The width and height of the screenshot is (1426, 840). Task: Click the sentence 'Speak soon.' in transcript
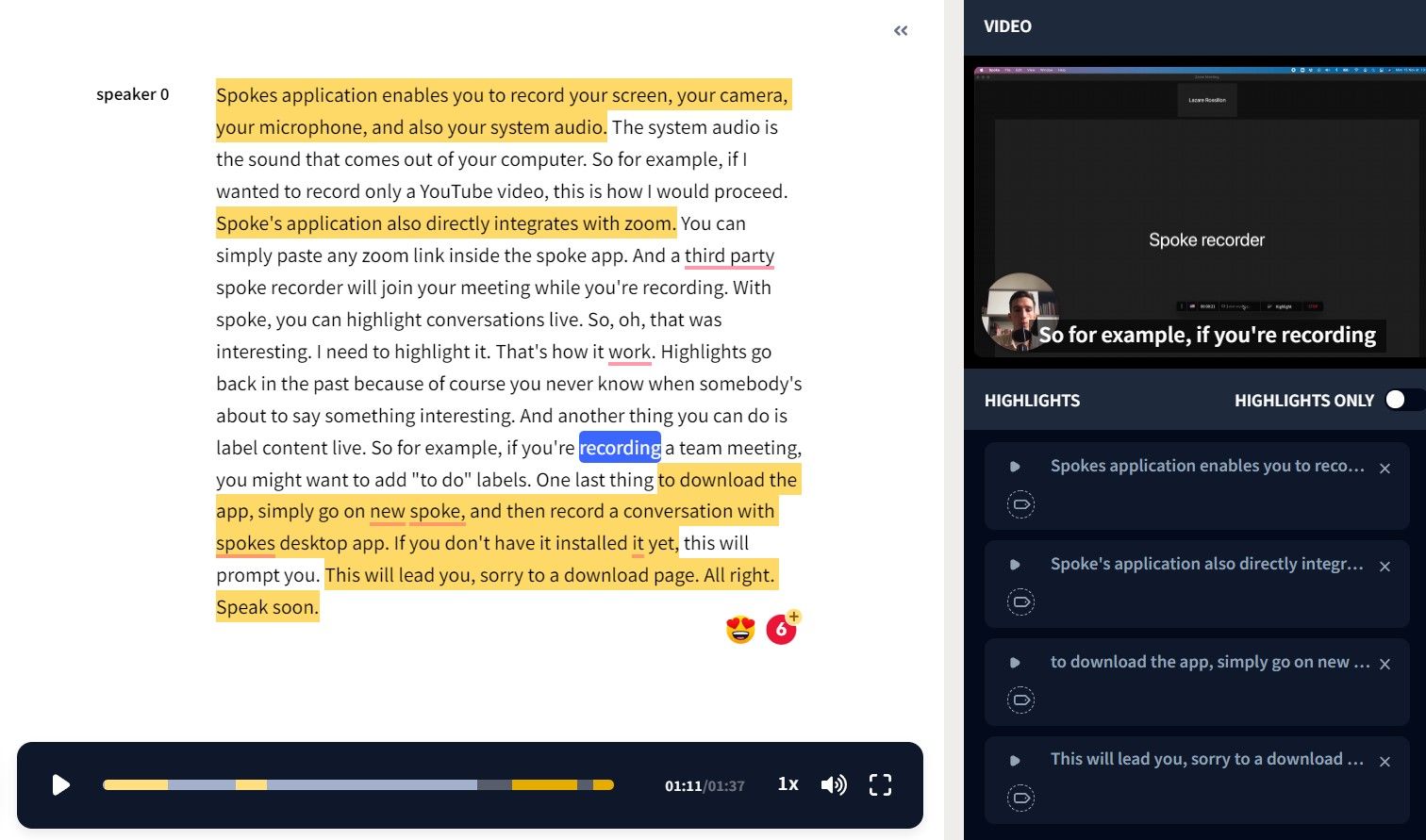point(268,607)
